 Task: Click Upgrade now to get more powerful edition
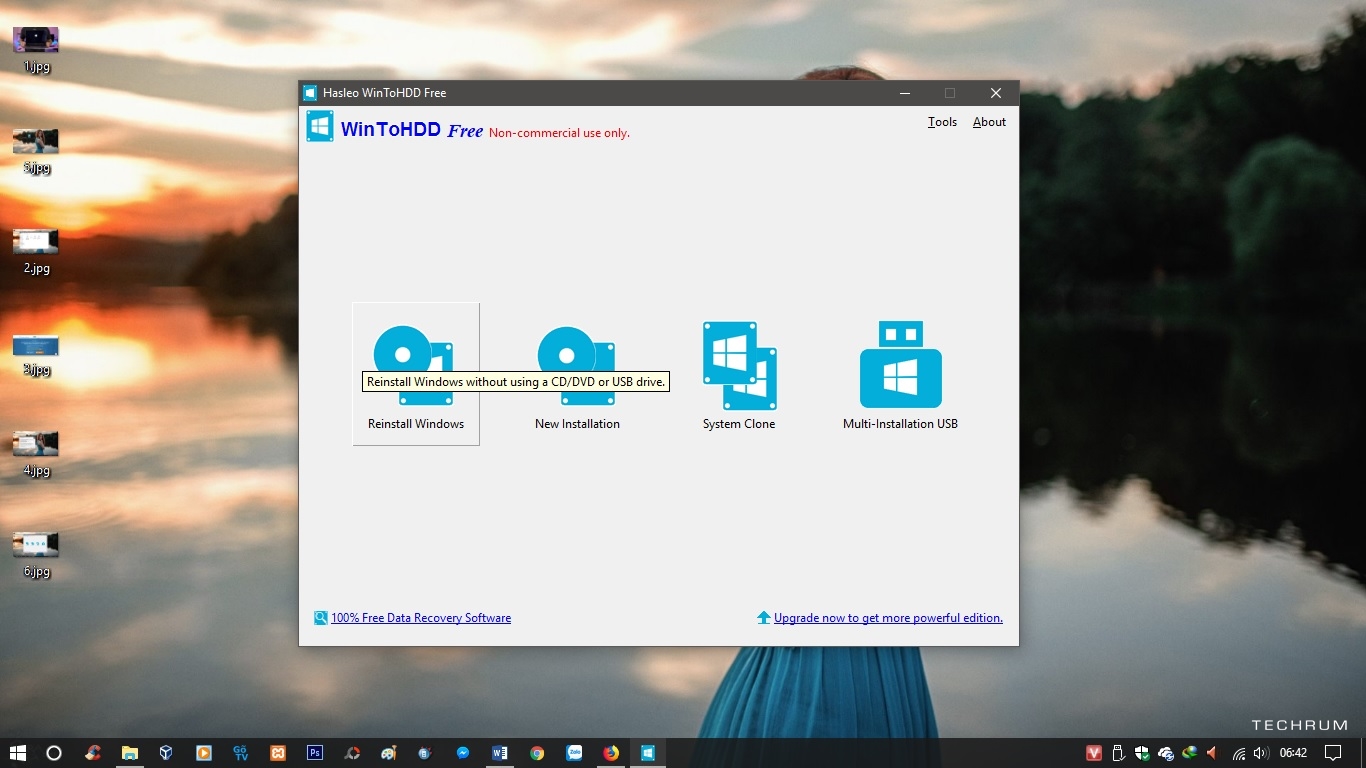pyautogui.click(x=888, y=618)
